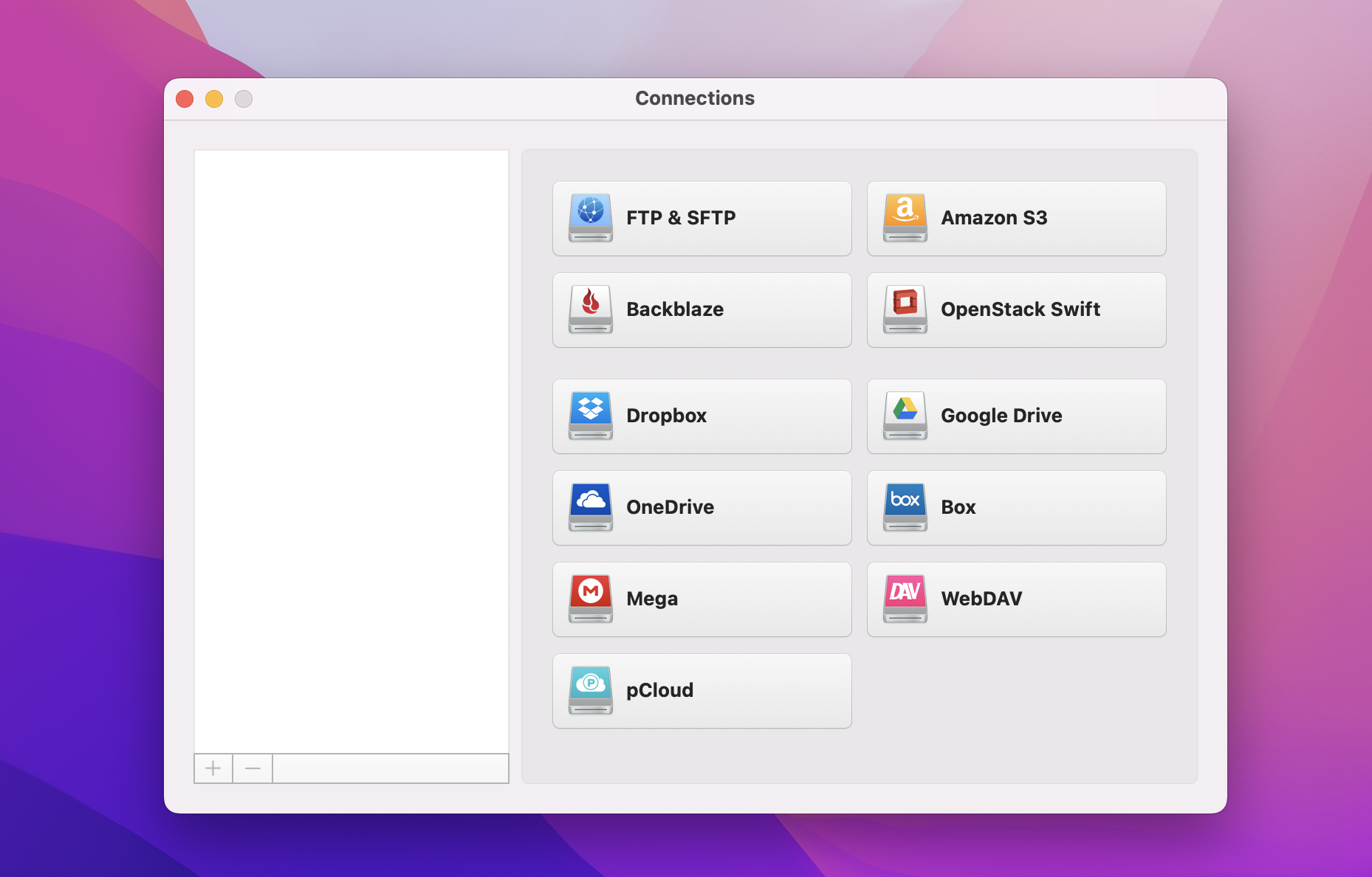The image size is (1372, 877).
Task: Remove a connection using the minus button
Action: [x=252, y=768]
